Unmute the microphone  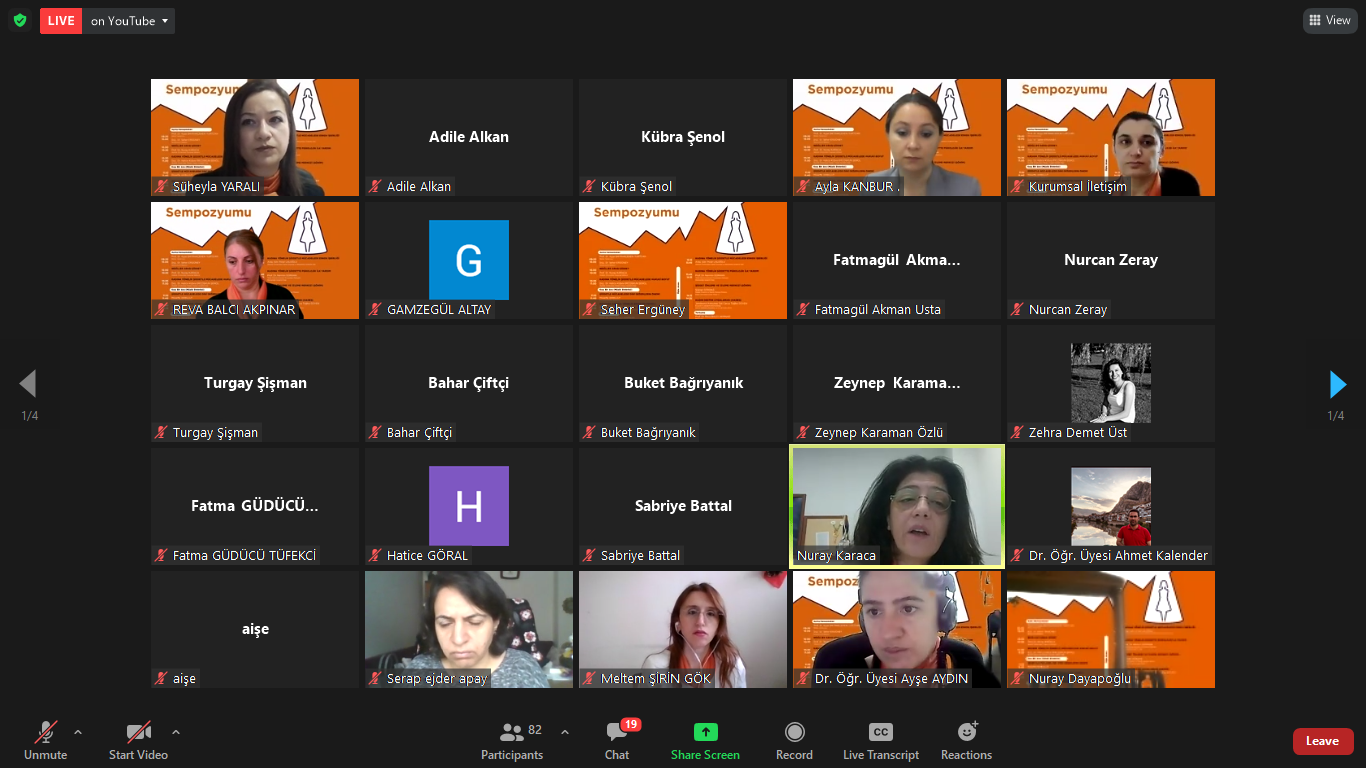pos(45,733)
